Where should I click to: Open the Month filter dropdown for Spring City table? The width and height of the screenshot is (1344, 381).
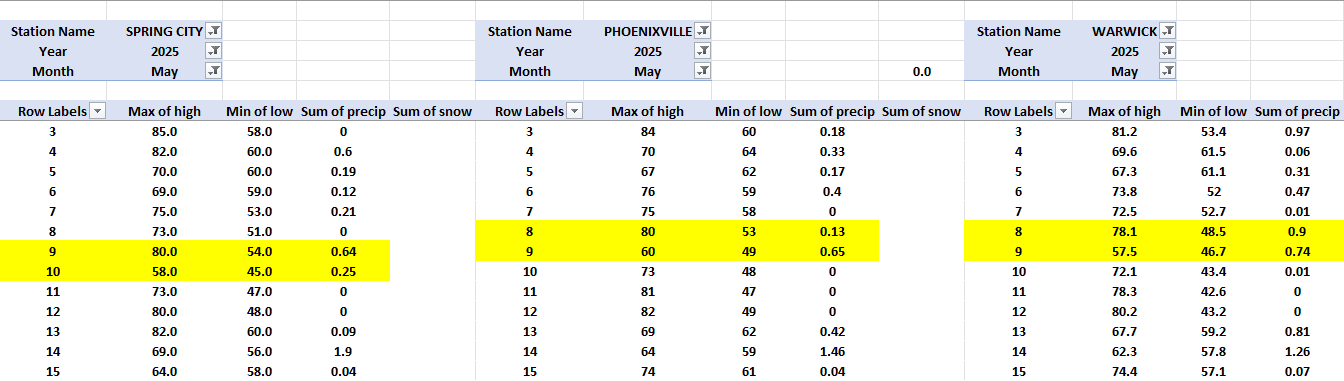[x=214, y=71]
